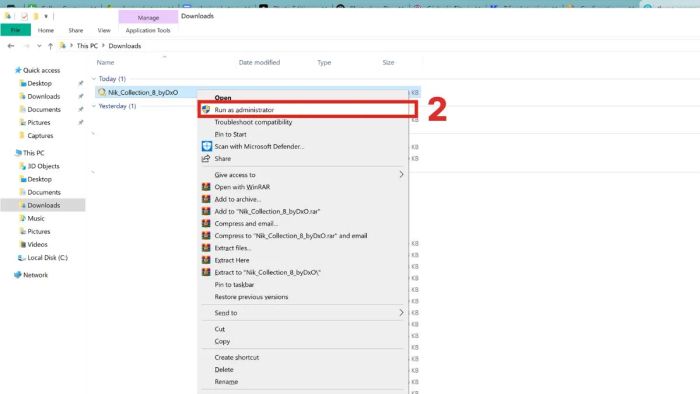This screenshot has height=394, width=700.
Task: Open Local Disk (C:)
Action: click(47, 257)
